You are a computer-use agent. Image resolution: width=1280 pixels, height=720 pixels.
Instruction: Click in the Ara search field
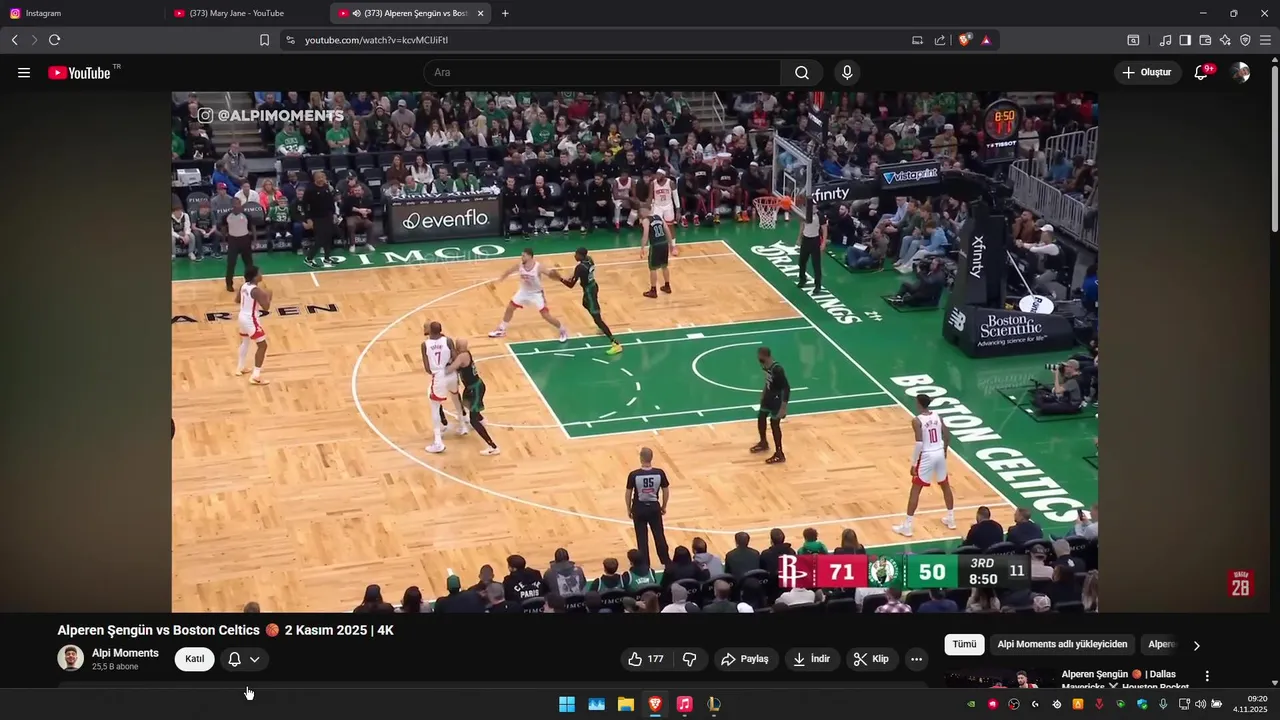[x=602, y=72]
